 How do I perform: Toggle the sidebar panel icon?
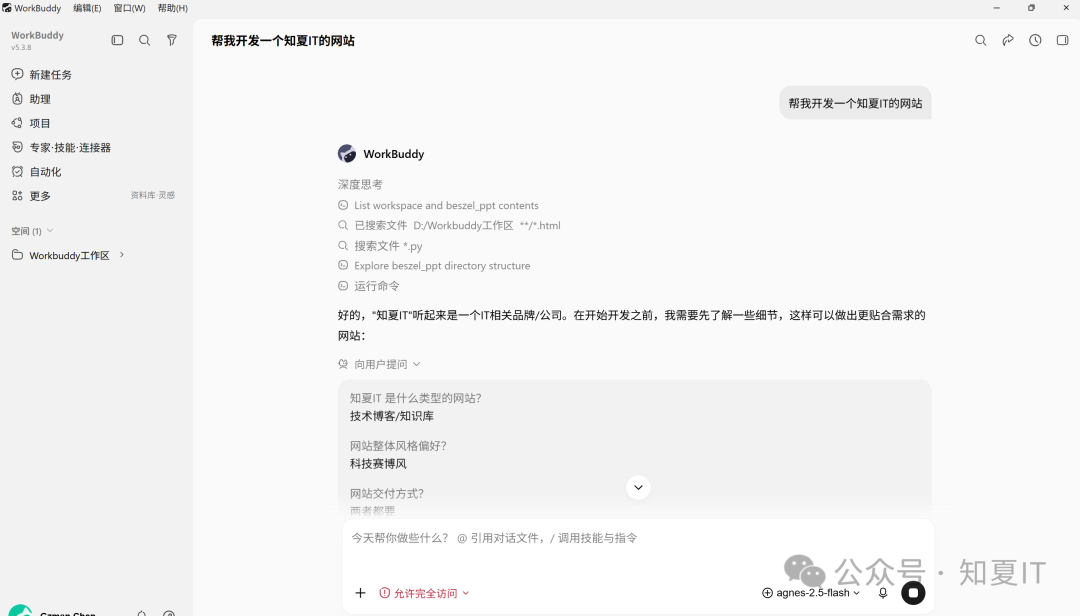pos(117,40)
